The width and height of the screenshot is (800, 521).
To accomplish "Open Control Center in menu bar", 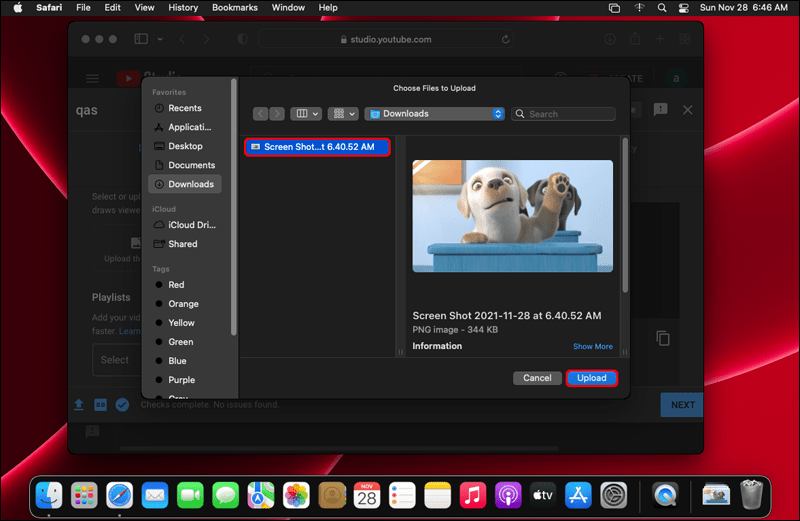I will point(684,8).
